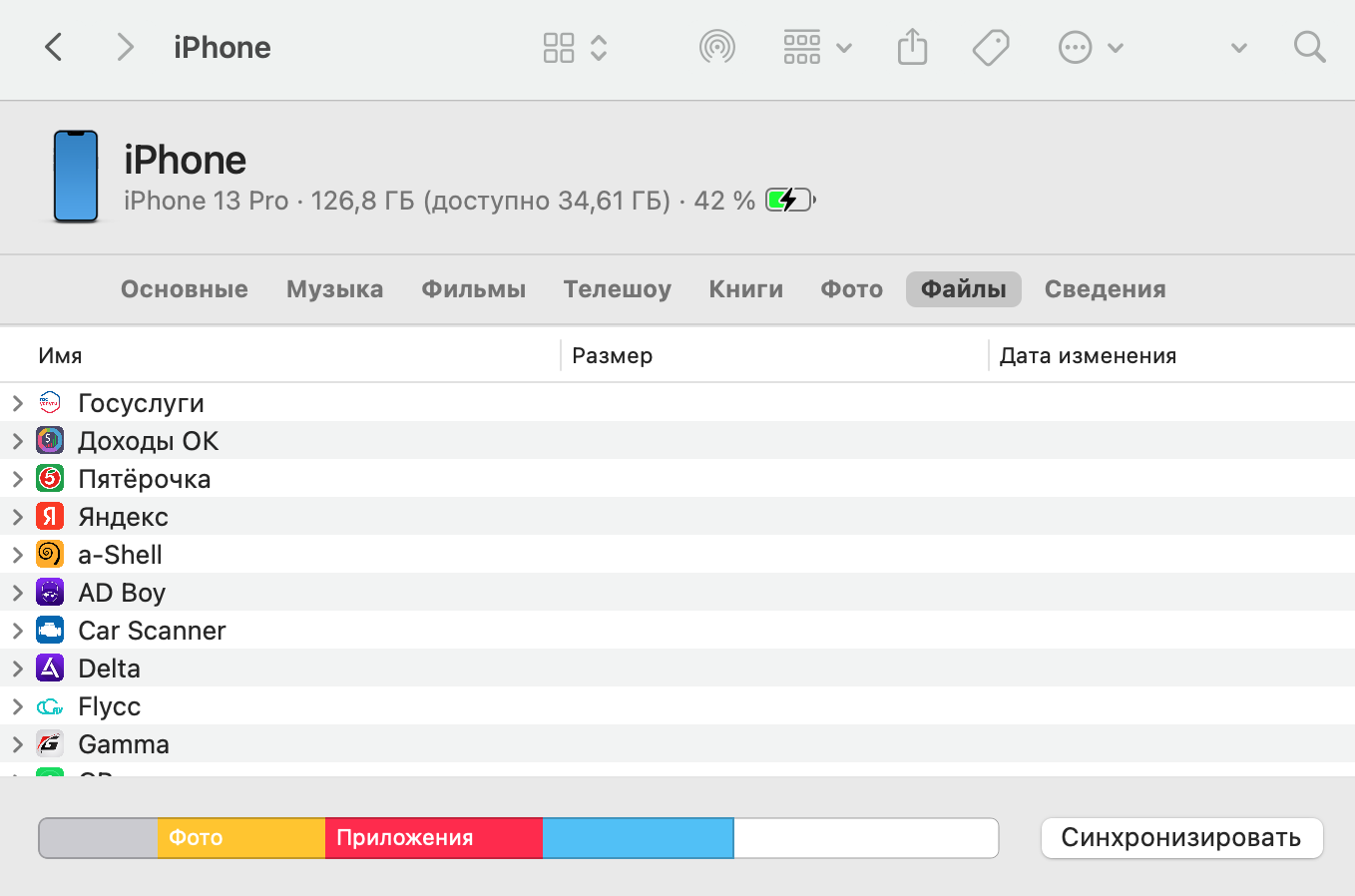1355x896 pixels.
Task: Click the blue storage bar segment
Action: tap(639, 838)
